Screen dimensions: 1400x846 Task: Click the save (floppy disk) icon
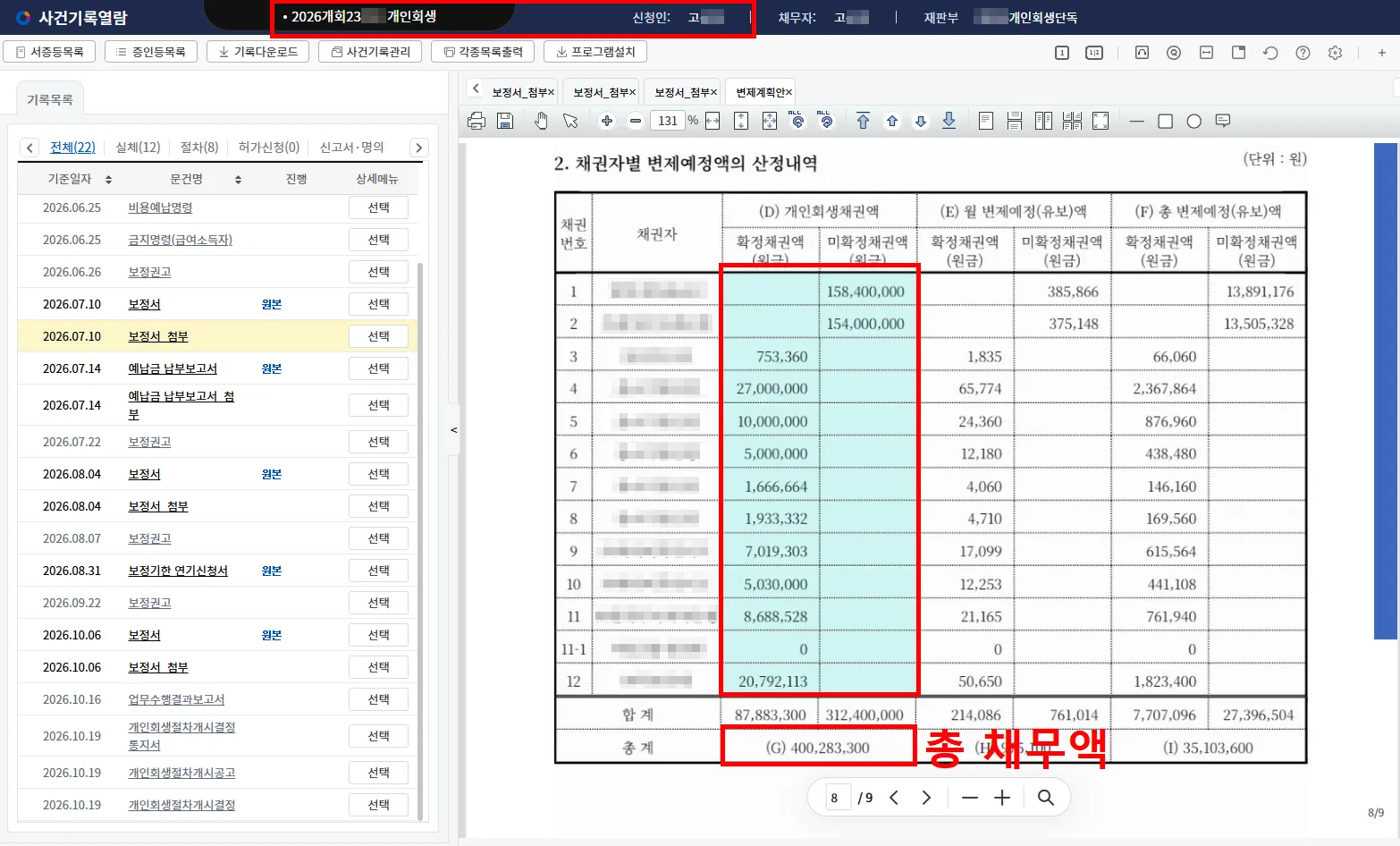click(x=505, y=121)
